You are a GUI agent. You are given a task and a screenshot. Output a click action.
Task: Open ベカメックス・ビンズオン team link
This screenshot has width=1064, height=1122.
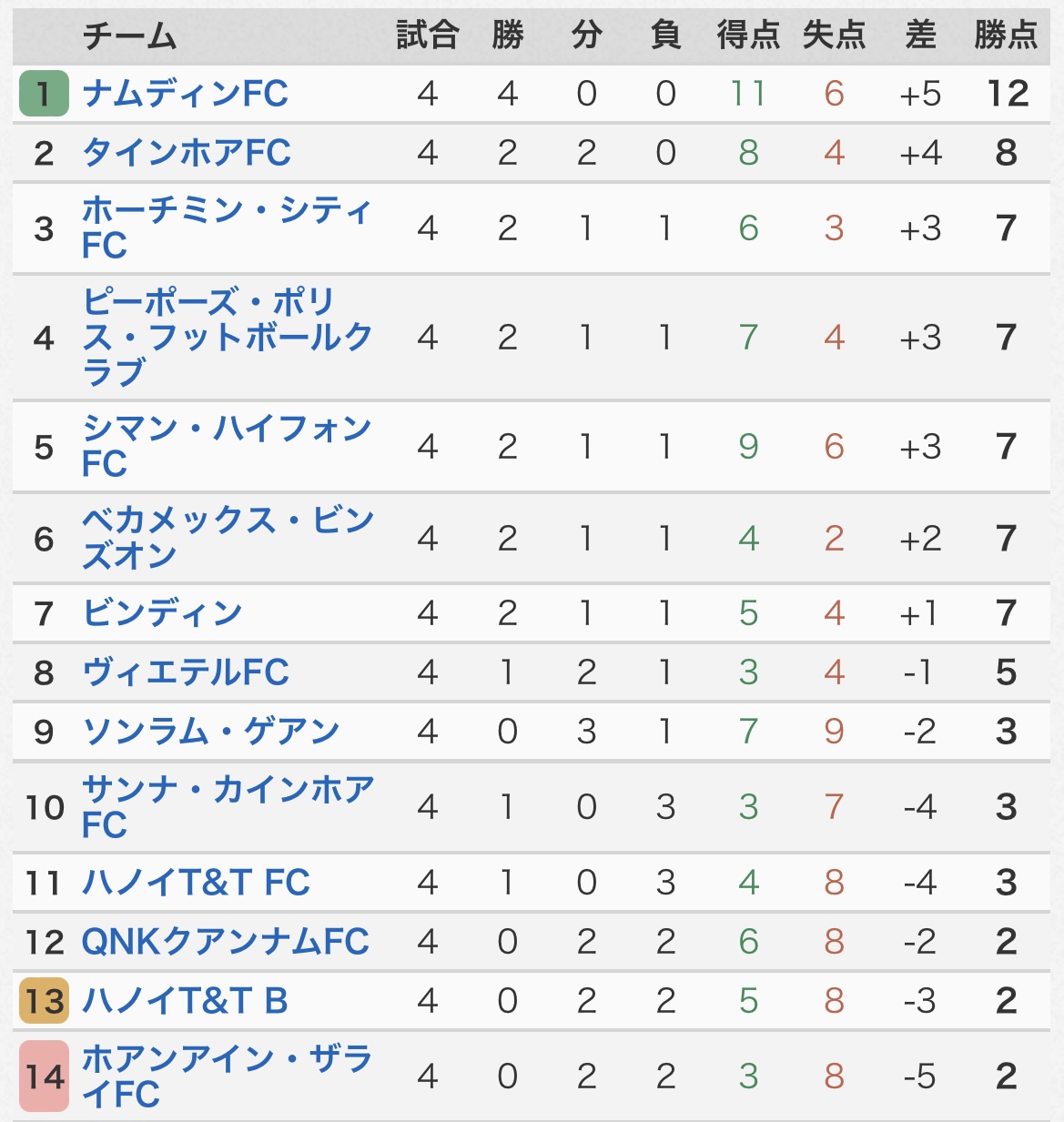(x=228, y=538)
